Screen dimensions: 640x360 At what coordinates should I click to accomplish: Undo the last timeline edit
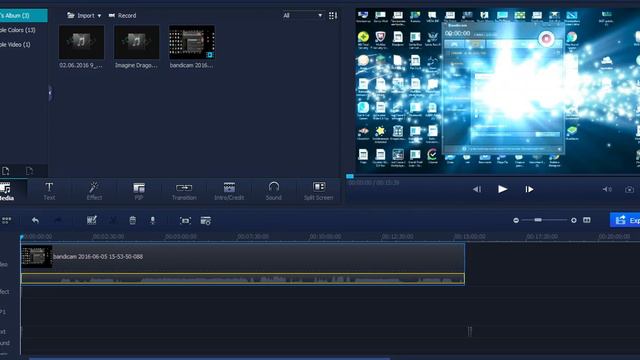(36, 220)
